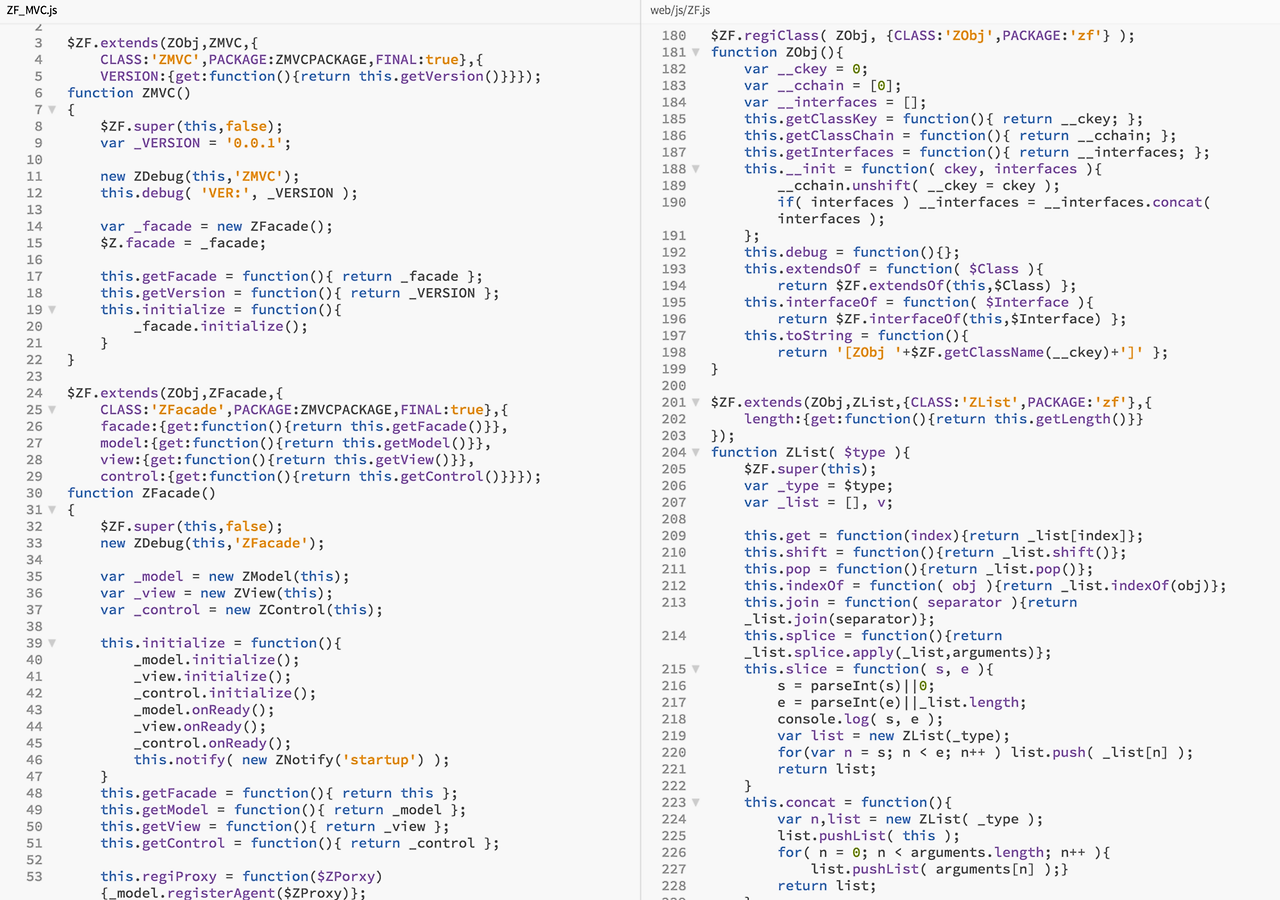Image resolution: width=1280 pixels, height=900 pixels.
Task: Place cursor on 'function ZList( $type ){' declaration
Action: click(x=810, y=452)
